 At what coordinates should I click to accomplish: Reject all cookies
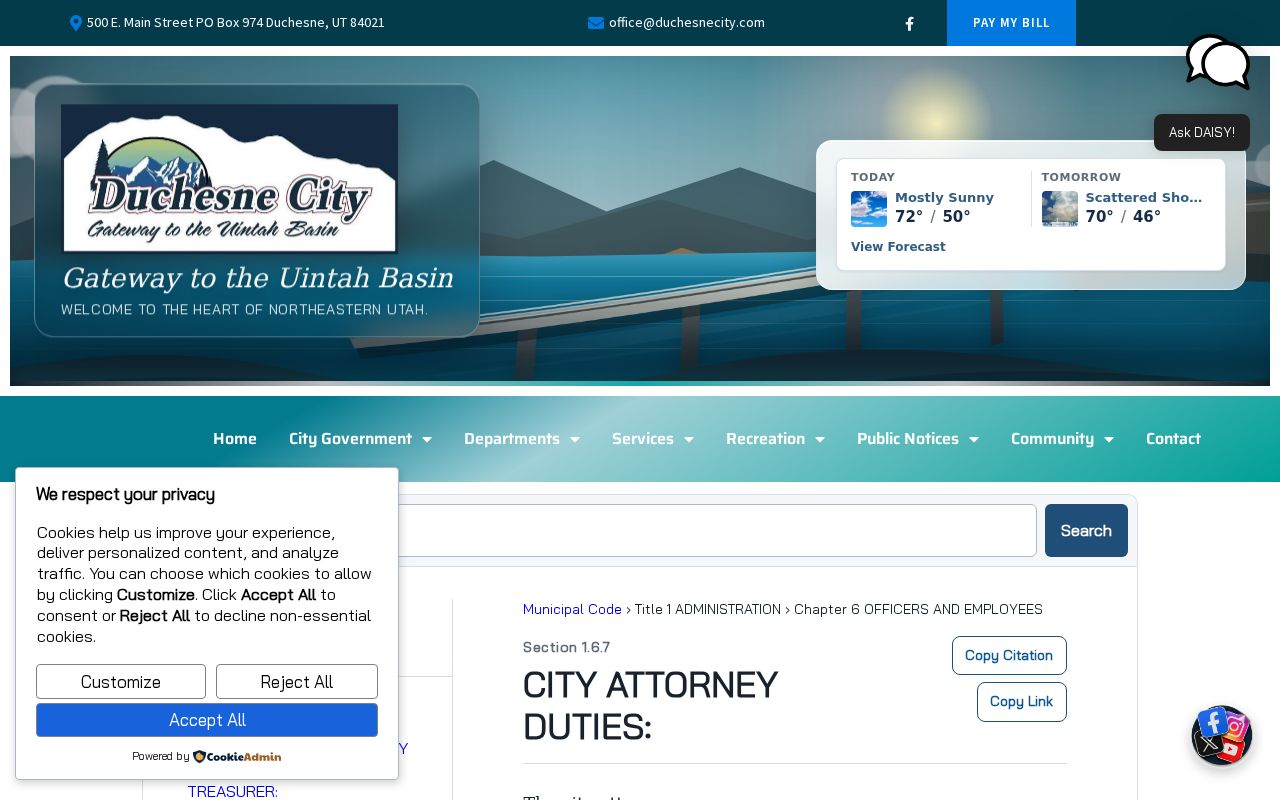pyautogui.click(x=297, y=682)
